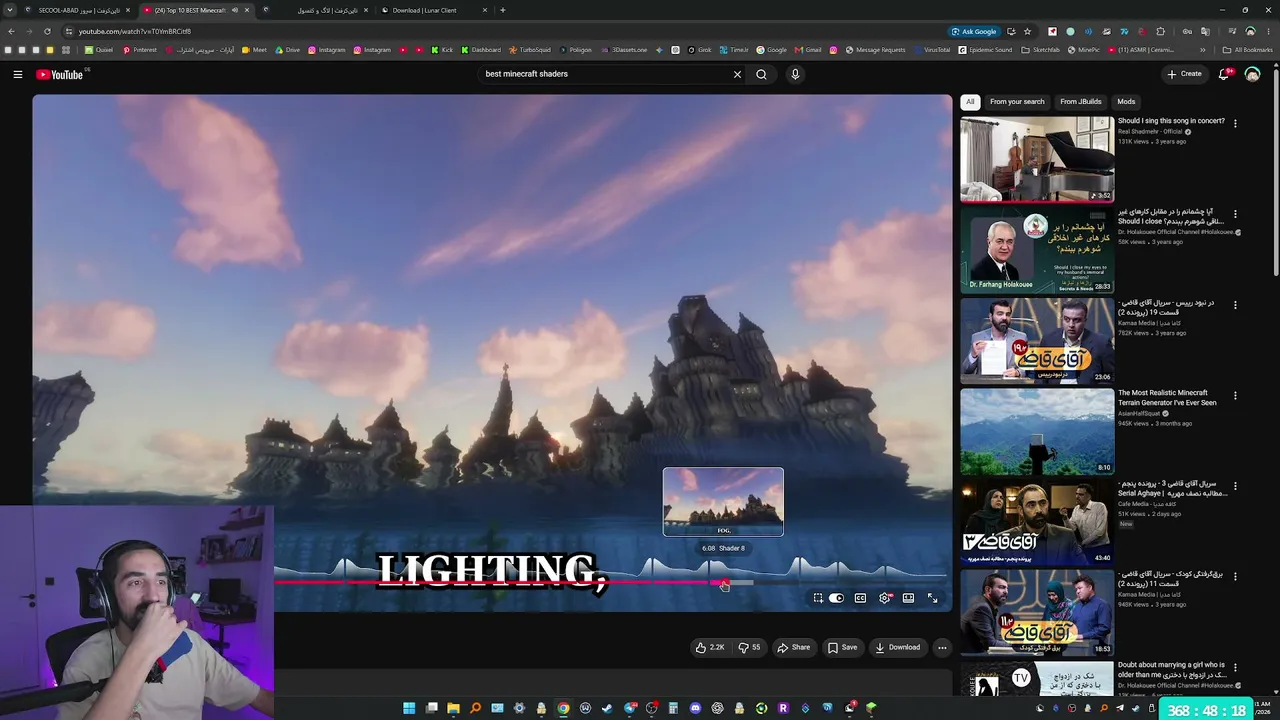Save the video to a playlist
Image resolution: width=1280 pixels, height=720 pixels.
click(x=842, y=647)
